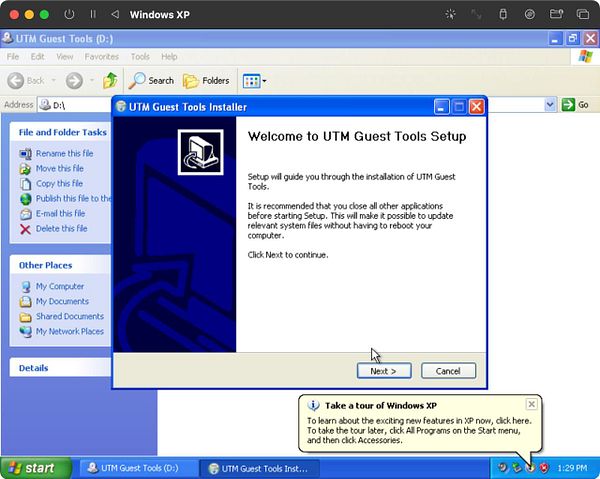
Task: Click the installer computer logo image
Action: [x=201, y=152]
